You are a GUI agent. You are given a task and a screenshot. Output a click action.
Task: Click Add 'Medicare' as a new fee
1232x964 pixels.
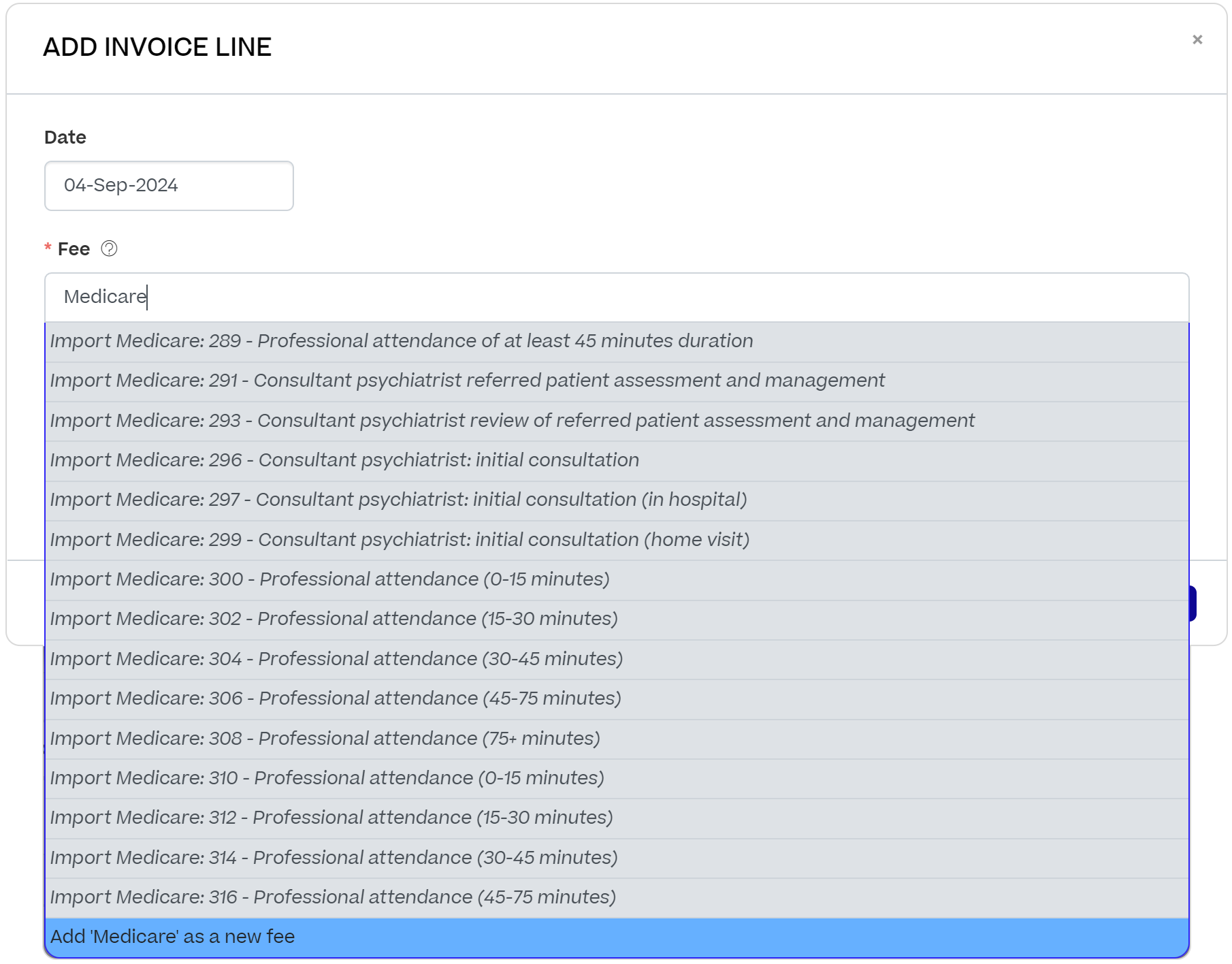tap(617, 937)
